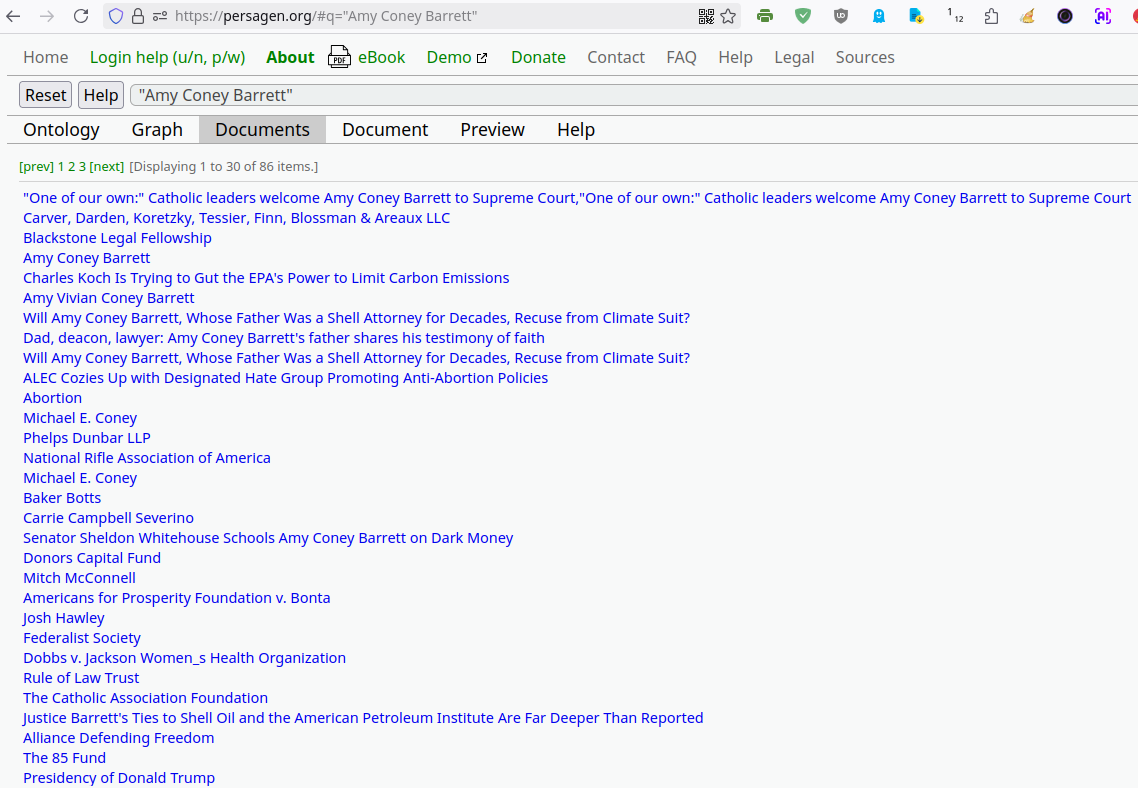Screen dimensions: 1138x788
Task: Open the purple AI extension
Action: (x=1102, y=16)
